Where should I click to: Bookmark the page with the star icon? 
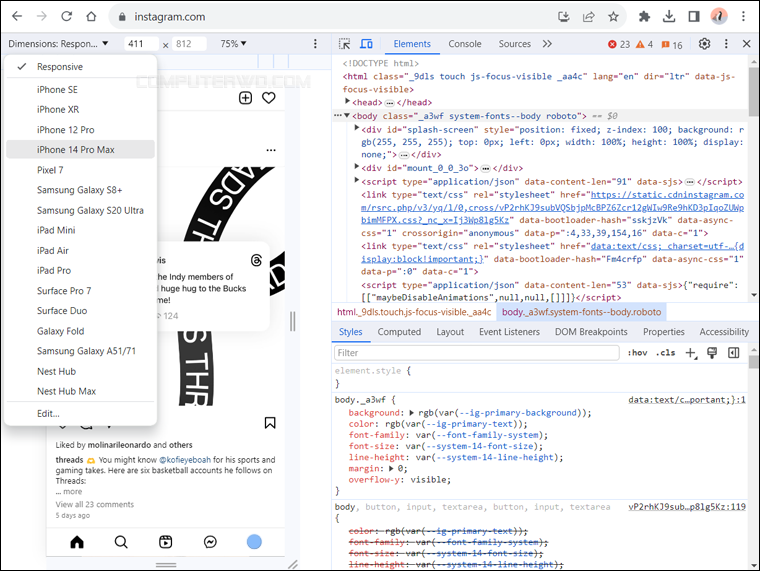pos(613,17)
